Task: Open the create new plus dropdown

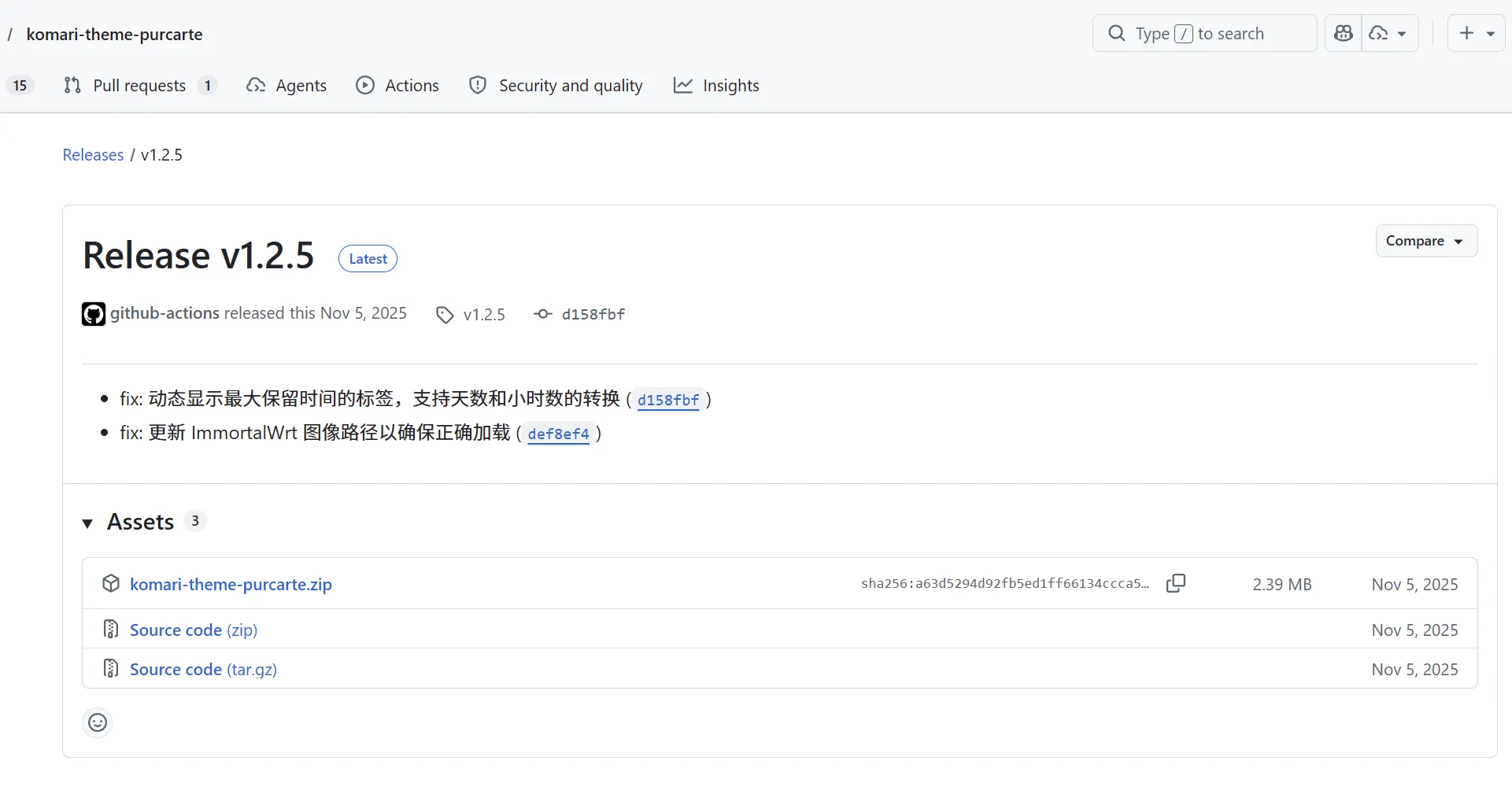Action: [x=1476, y=34]
